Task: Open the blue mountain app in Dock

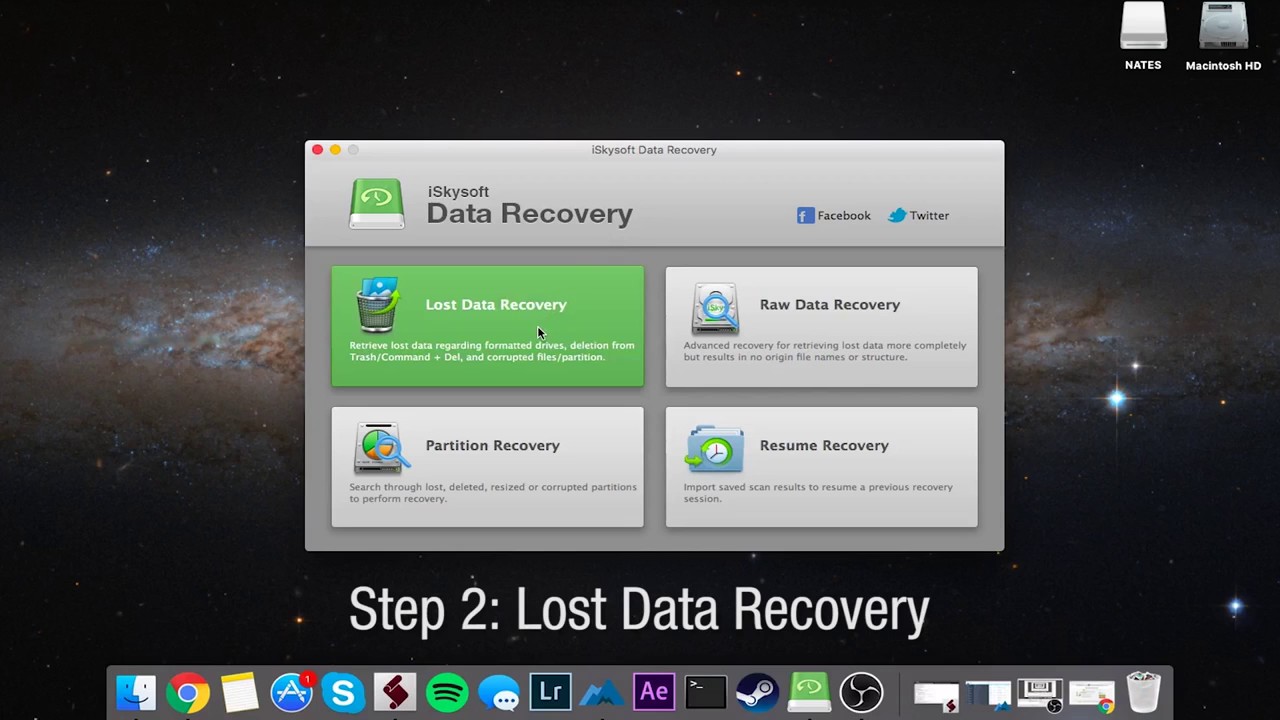Action: [x=602, y=693]
